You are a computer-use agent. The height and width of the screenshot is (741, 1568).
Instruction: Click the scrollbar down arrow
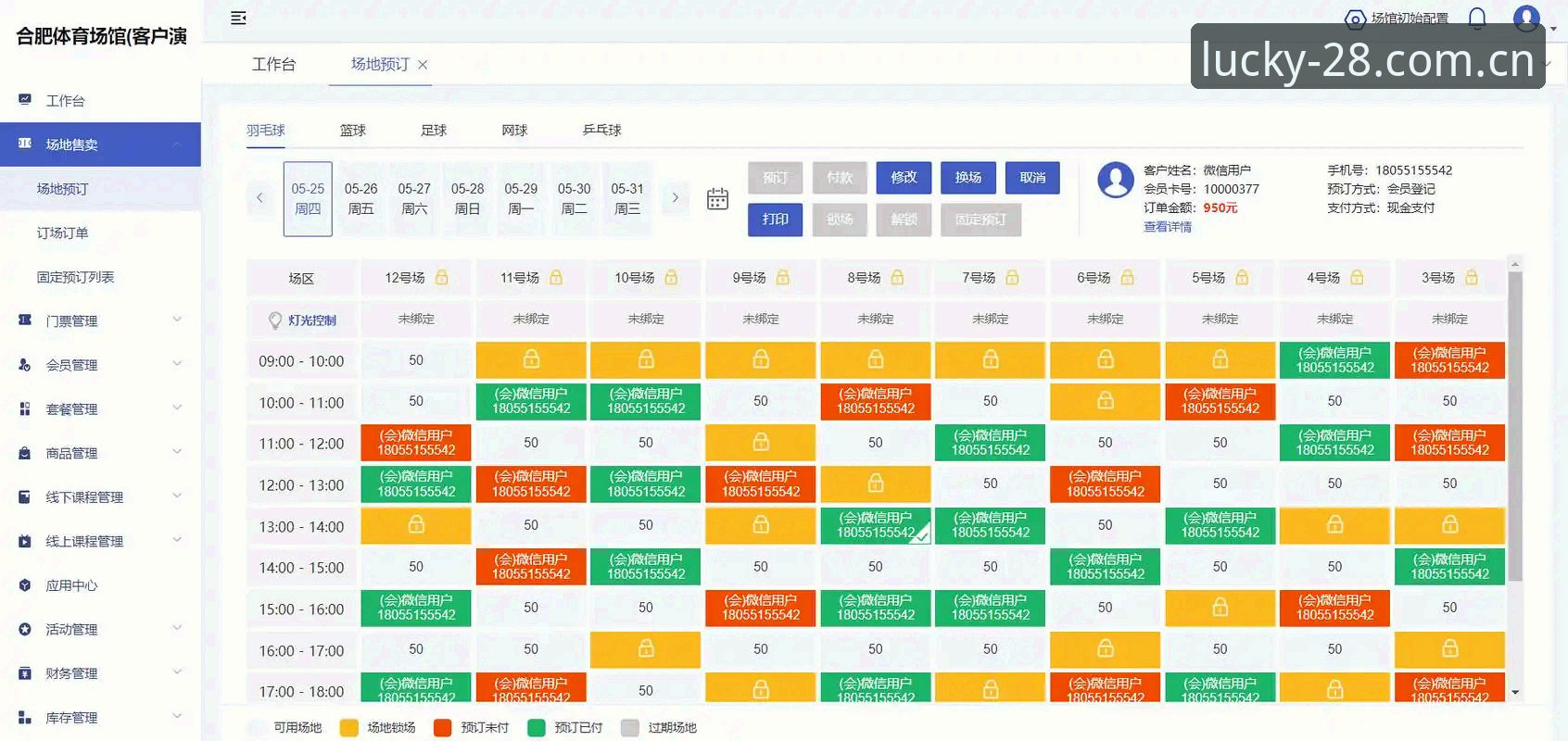(x=1515, y=692)
